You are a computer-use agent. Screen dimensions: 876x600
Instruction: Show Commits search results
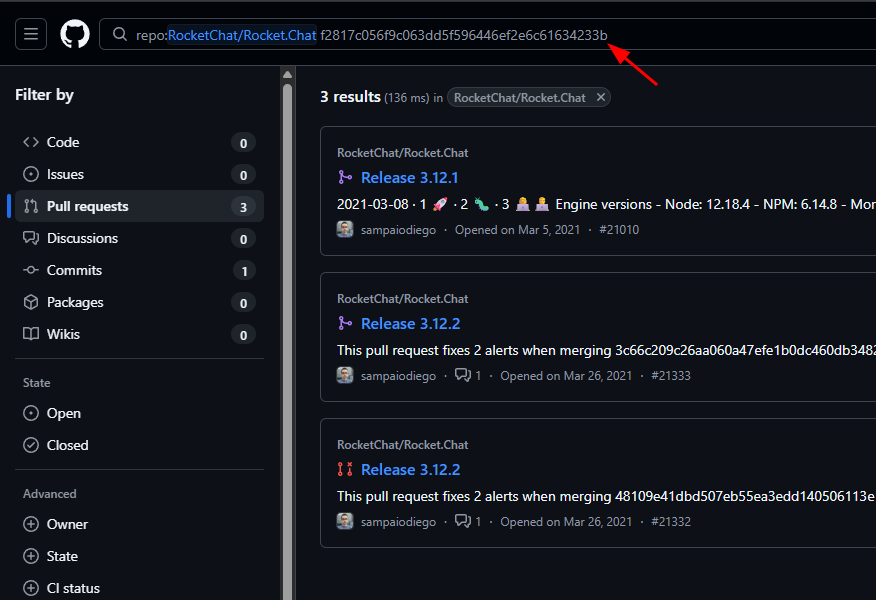point(74,270)
